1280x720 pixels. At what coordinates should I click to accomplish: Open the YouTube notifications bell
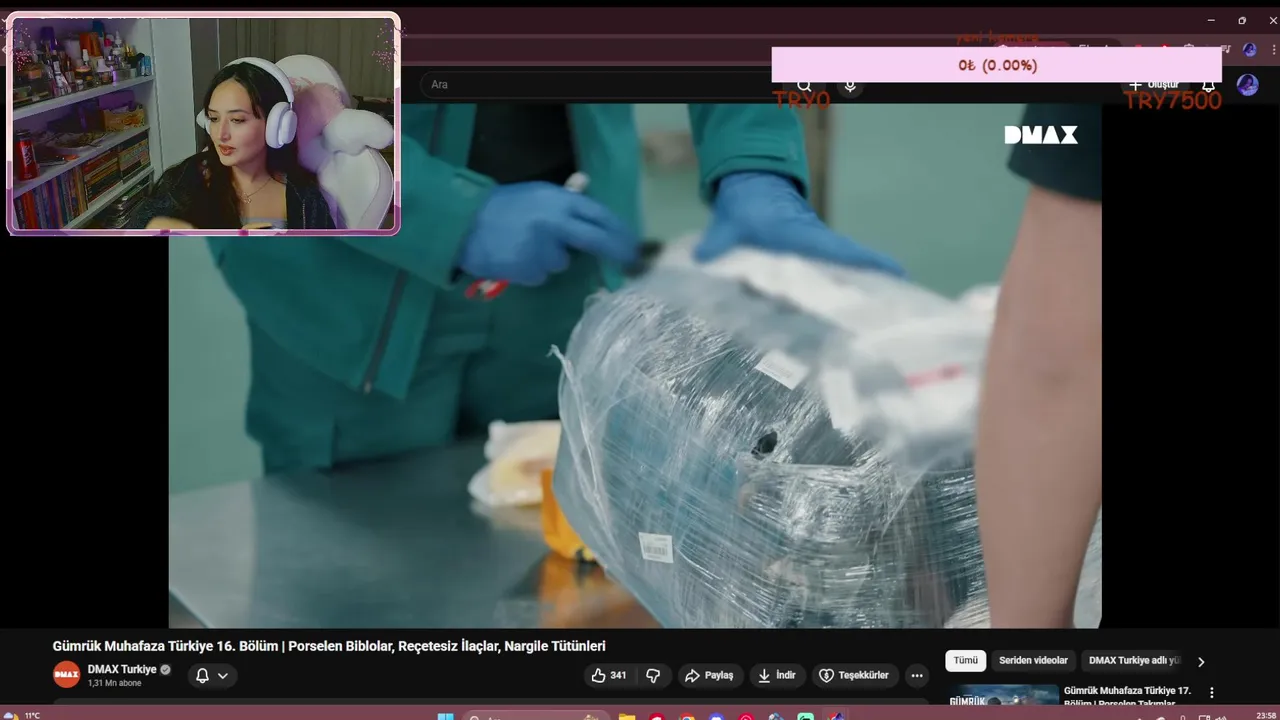(x=1208, y=85)
